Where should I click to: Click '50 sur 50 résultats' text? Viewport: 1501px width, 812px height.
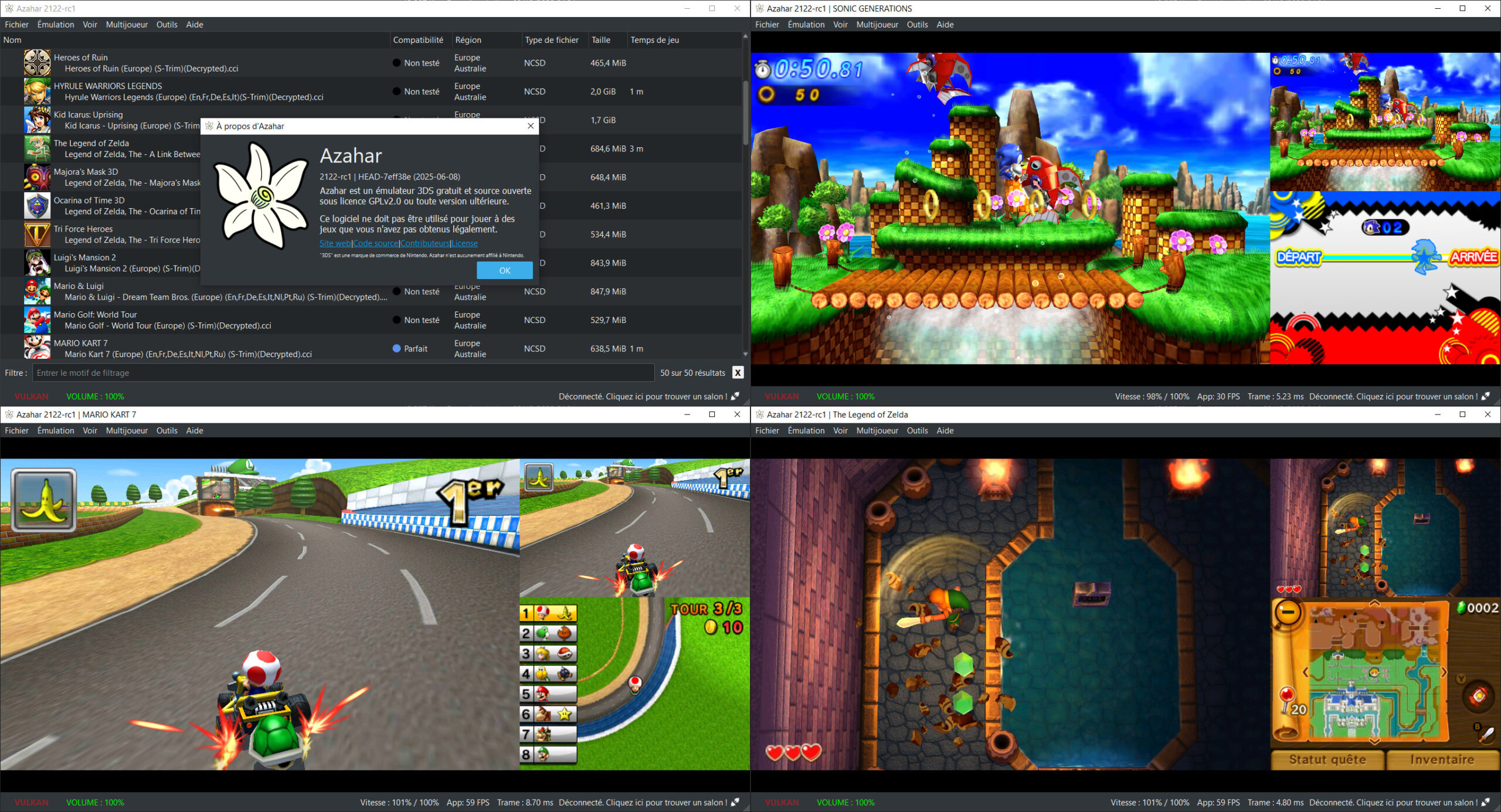(692, 373)
